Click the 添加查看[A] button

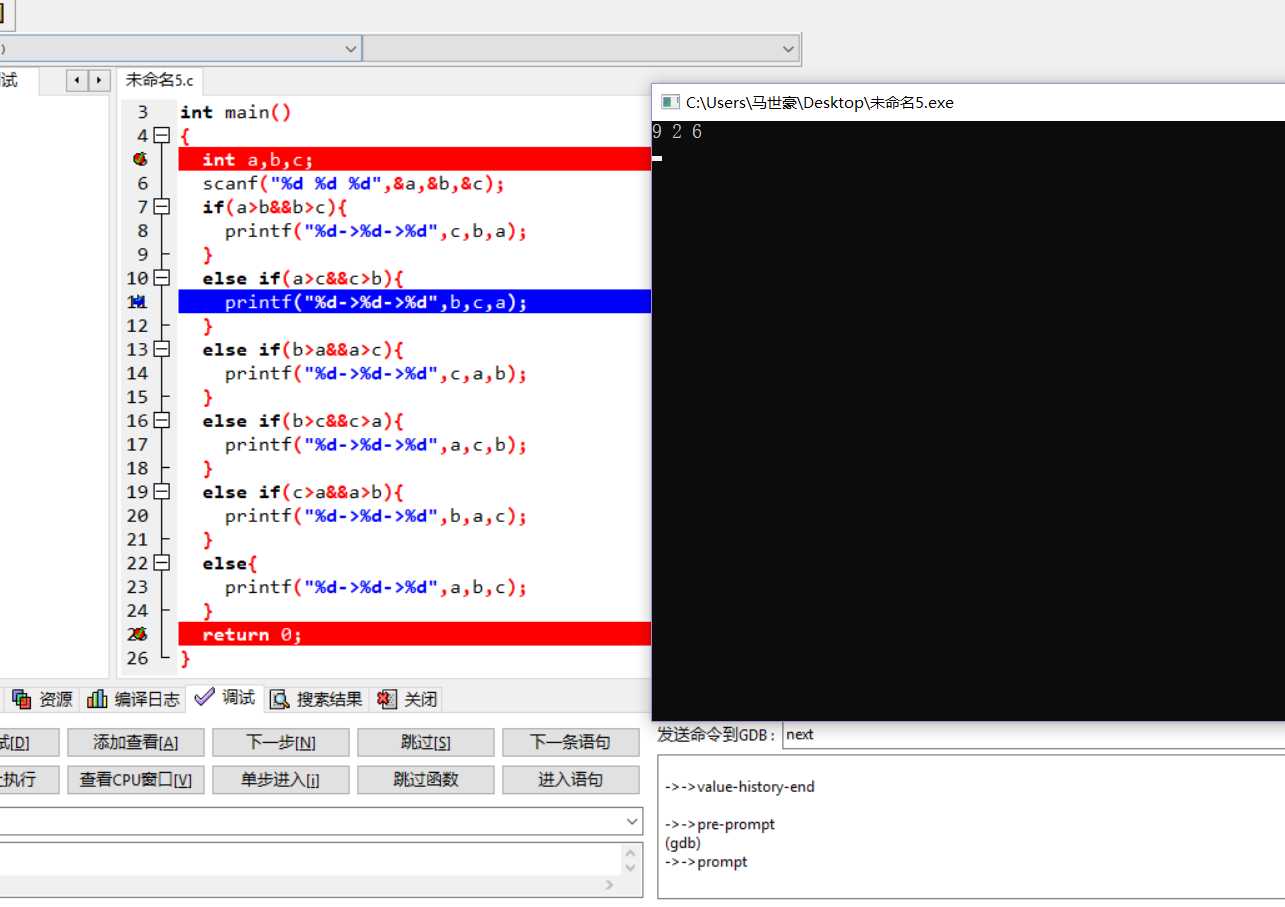point(136,742)
